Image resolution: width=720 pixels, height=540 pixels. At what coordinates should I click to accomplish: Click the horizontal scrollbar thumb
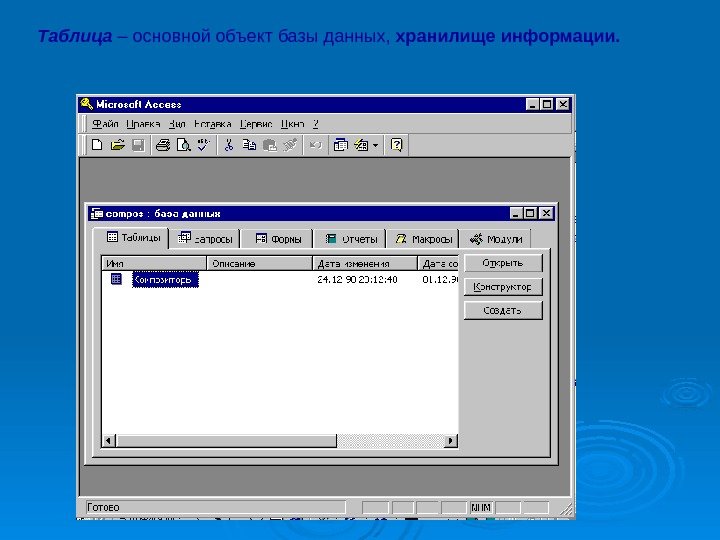point(226,441)
